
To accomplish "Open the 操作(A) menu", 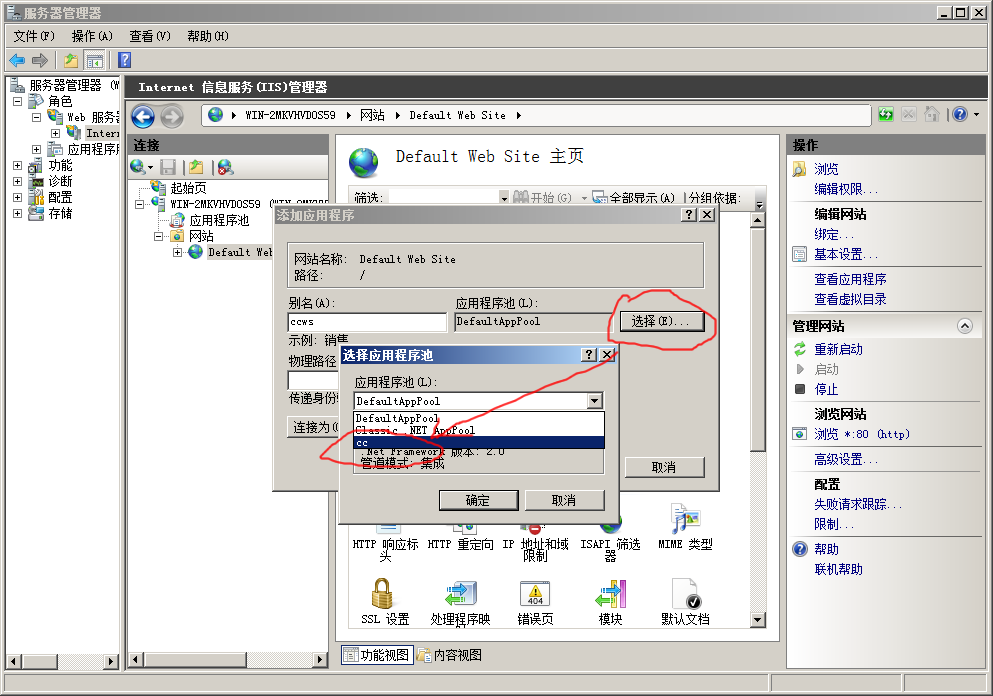I will tap(92, 36).
